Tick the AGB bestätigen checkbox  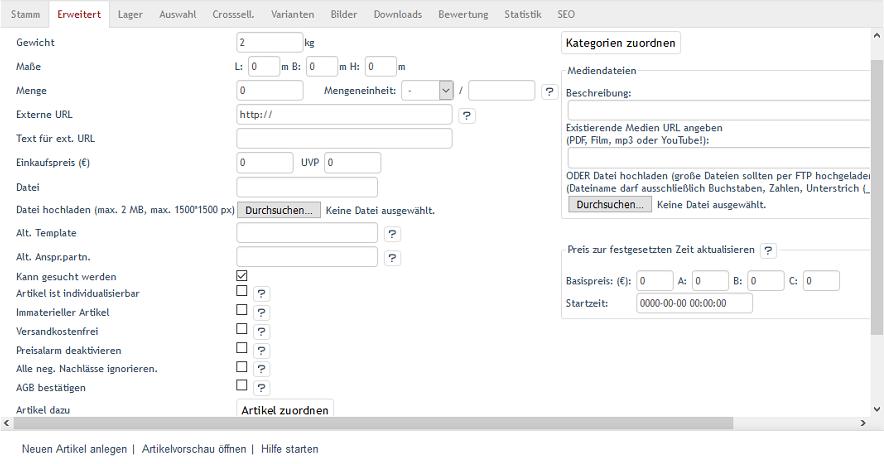pyautogui.click(x=241, y=385)
